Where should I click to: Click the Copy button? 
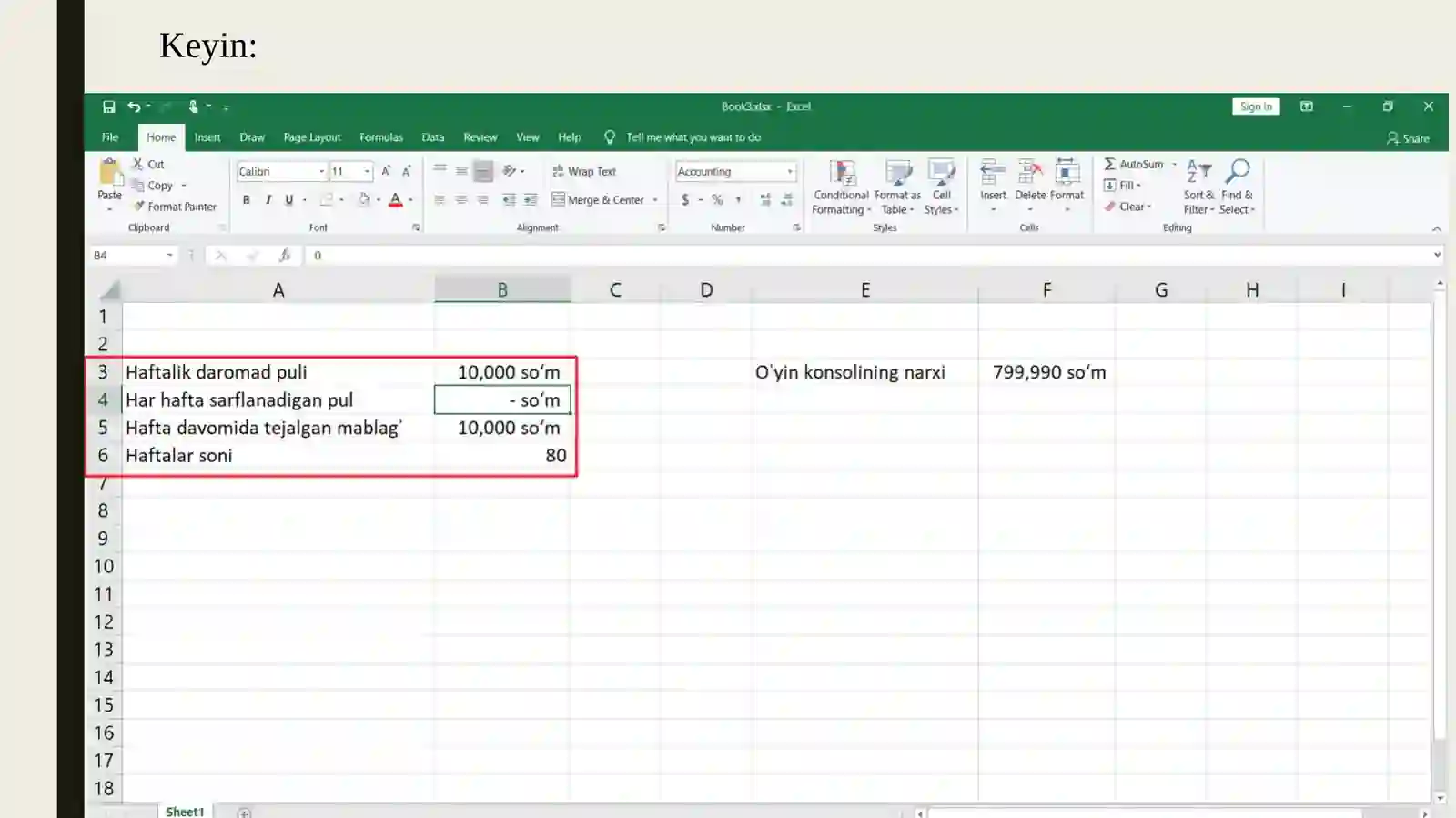[x=152, y=186]
